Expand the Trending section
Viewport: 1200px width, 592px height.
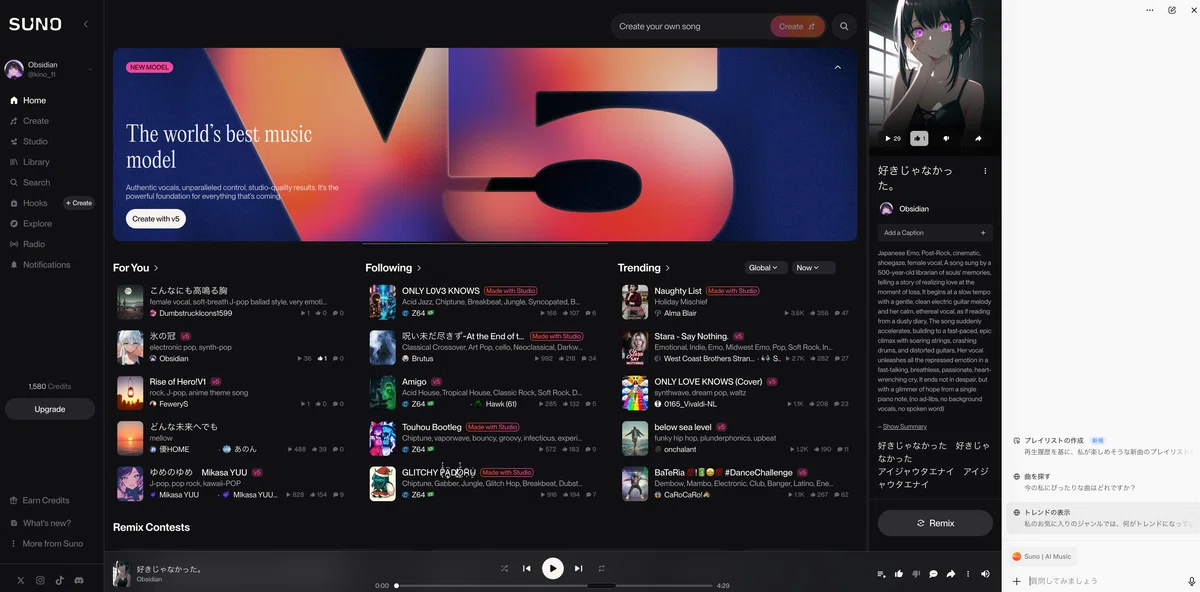coord(644,268)
